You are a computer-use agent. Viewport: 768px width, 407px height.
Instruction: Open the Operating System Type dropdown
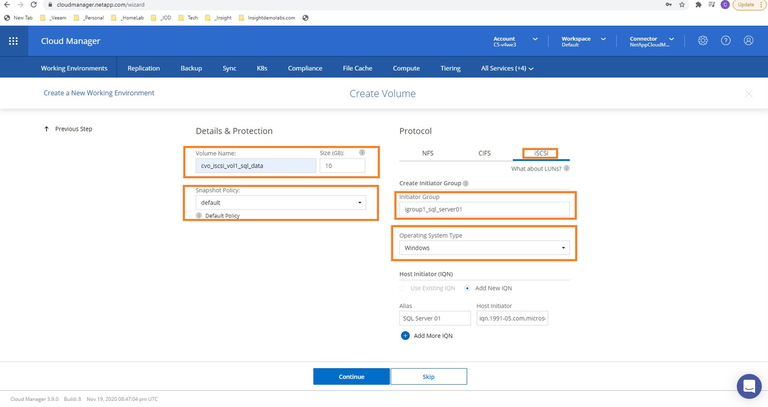[484, 247]
